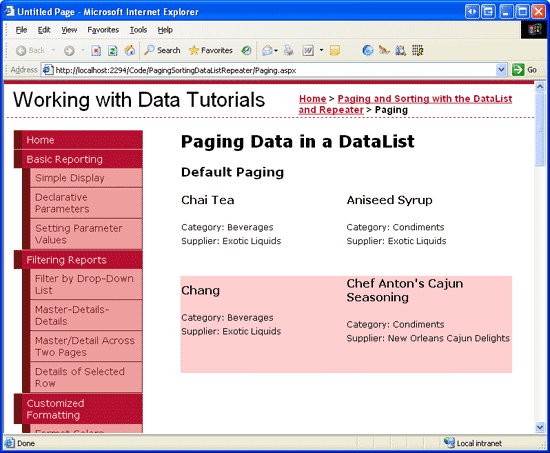
Task: Open the Favorites menu
Action: (x=103, y=30)
